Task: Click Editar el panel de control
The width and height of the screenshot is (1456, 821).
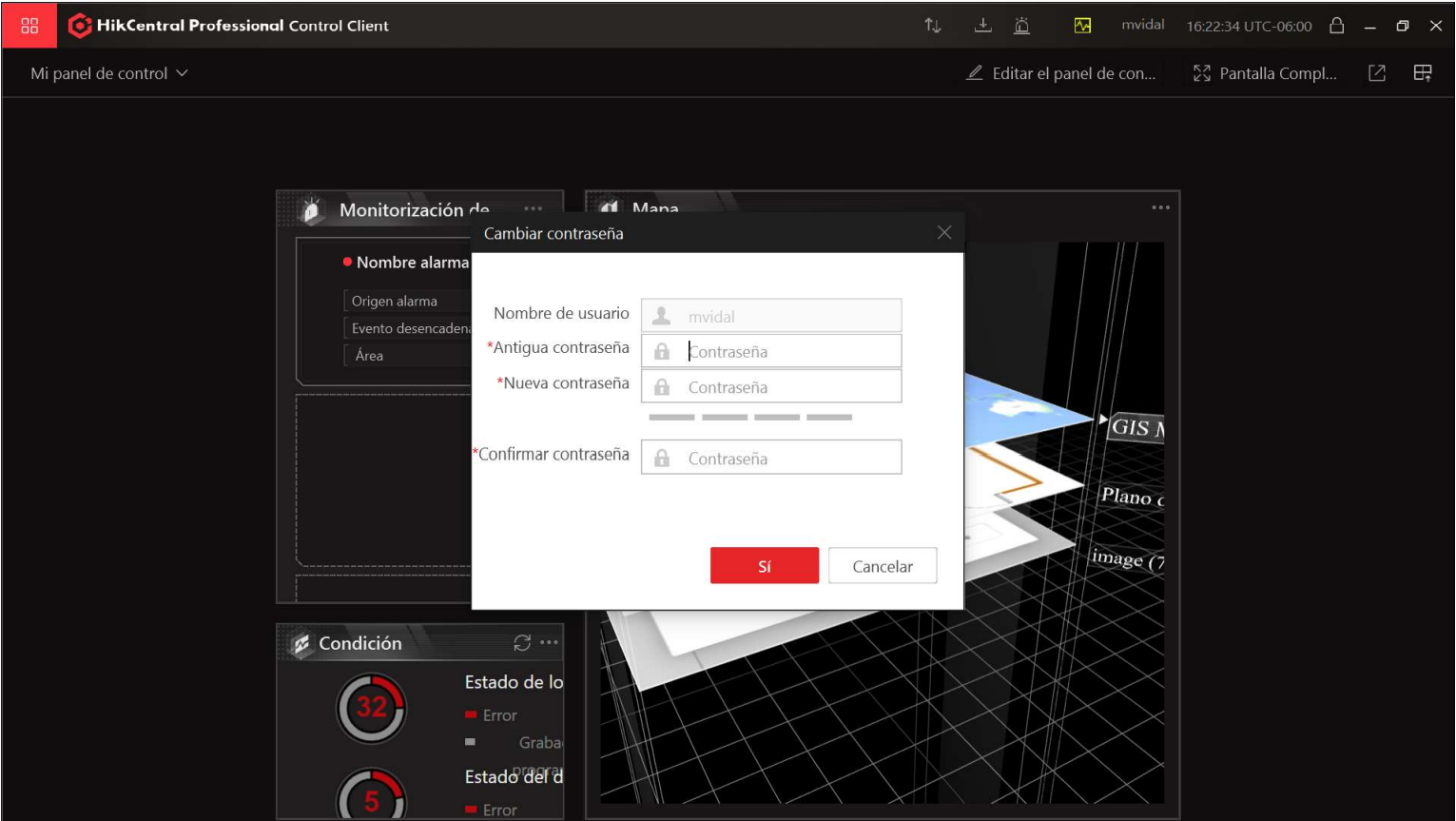Action: tap(1061, 73)
